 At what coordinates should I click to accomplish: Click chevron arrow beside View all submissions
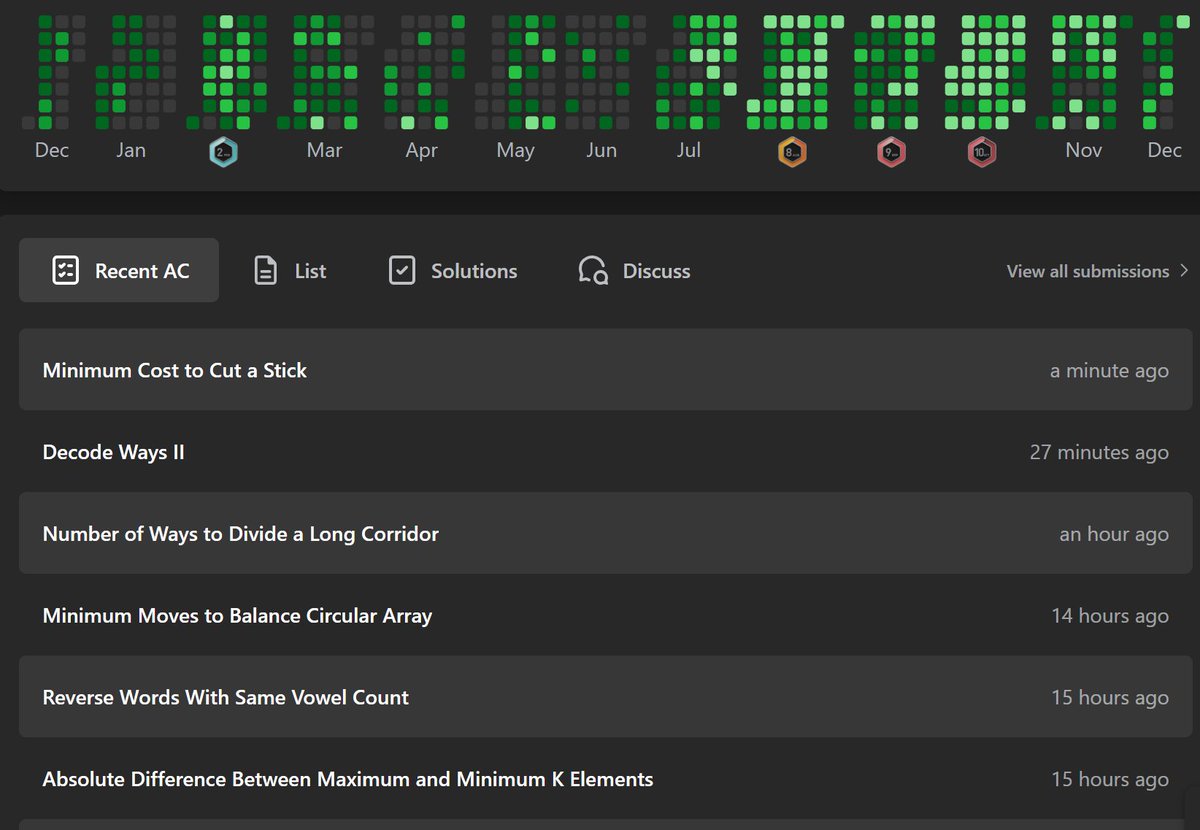tap(1184, 271)
